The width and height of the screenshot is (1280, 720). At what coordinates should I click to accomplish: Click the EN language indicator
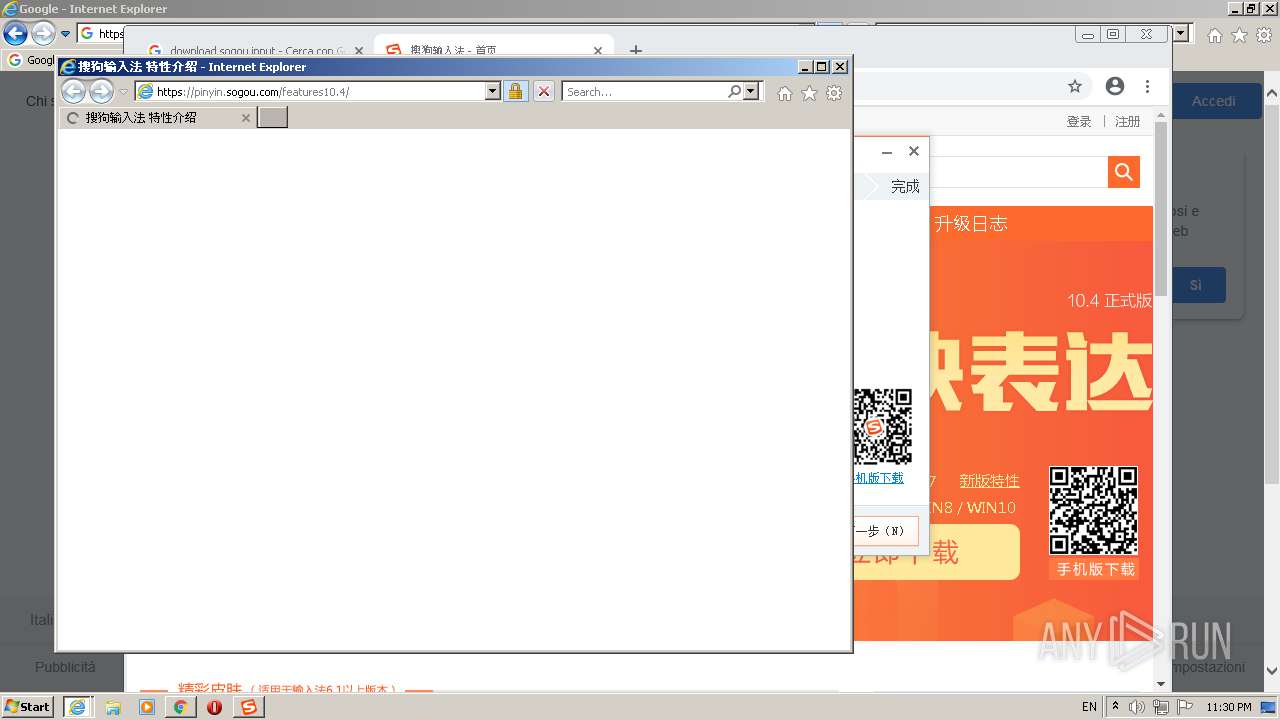click(1089, 707)
